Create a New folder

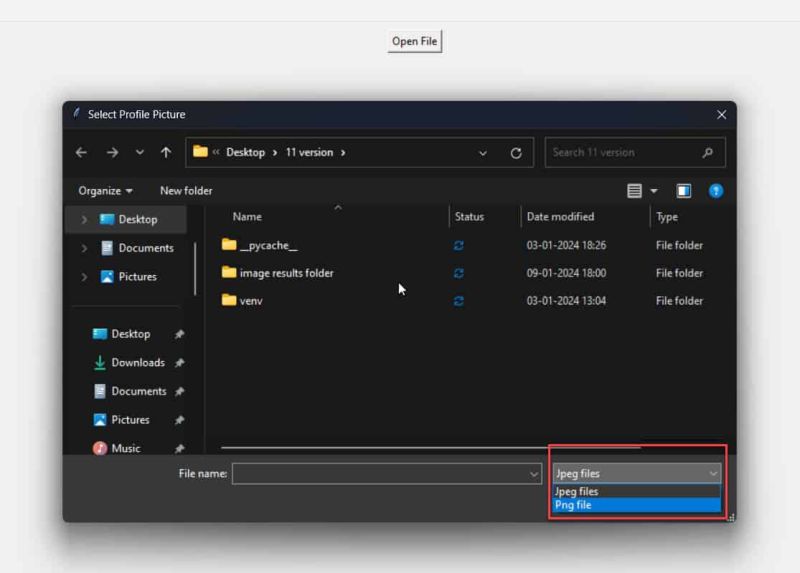[x=186, y=191]
